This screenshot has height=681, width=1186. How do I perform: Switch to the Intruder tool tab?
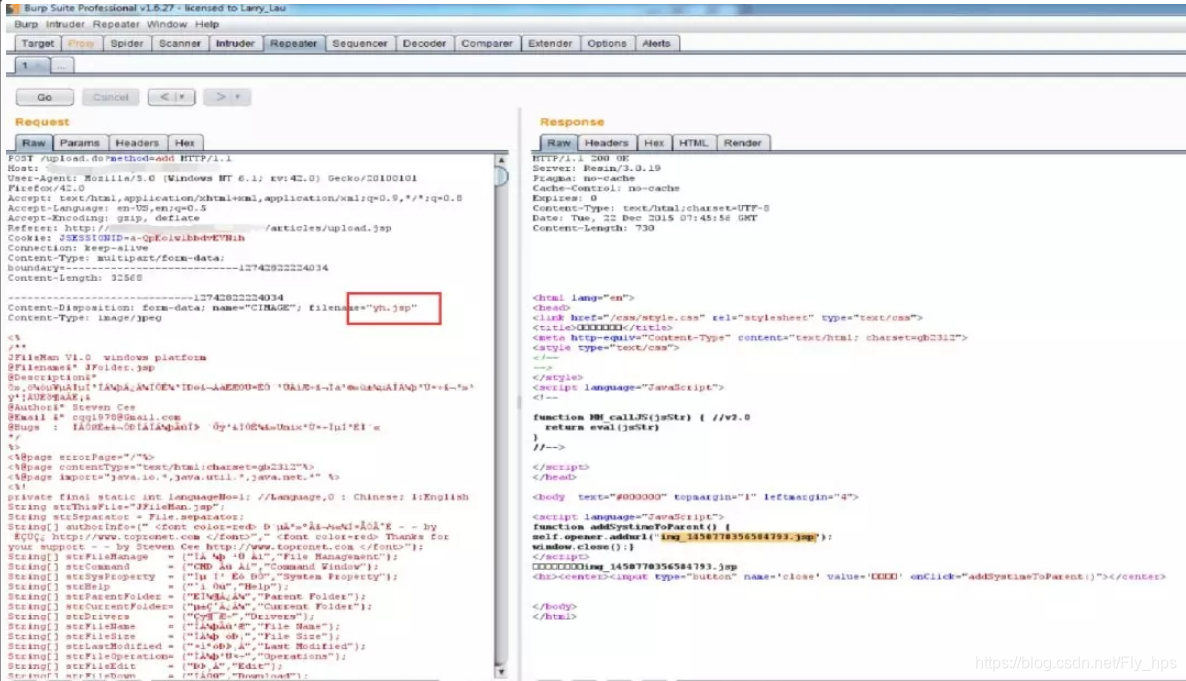235,43
